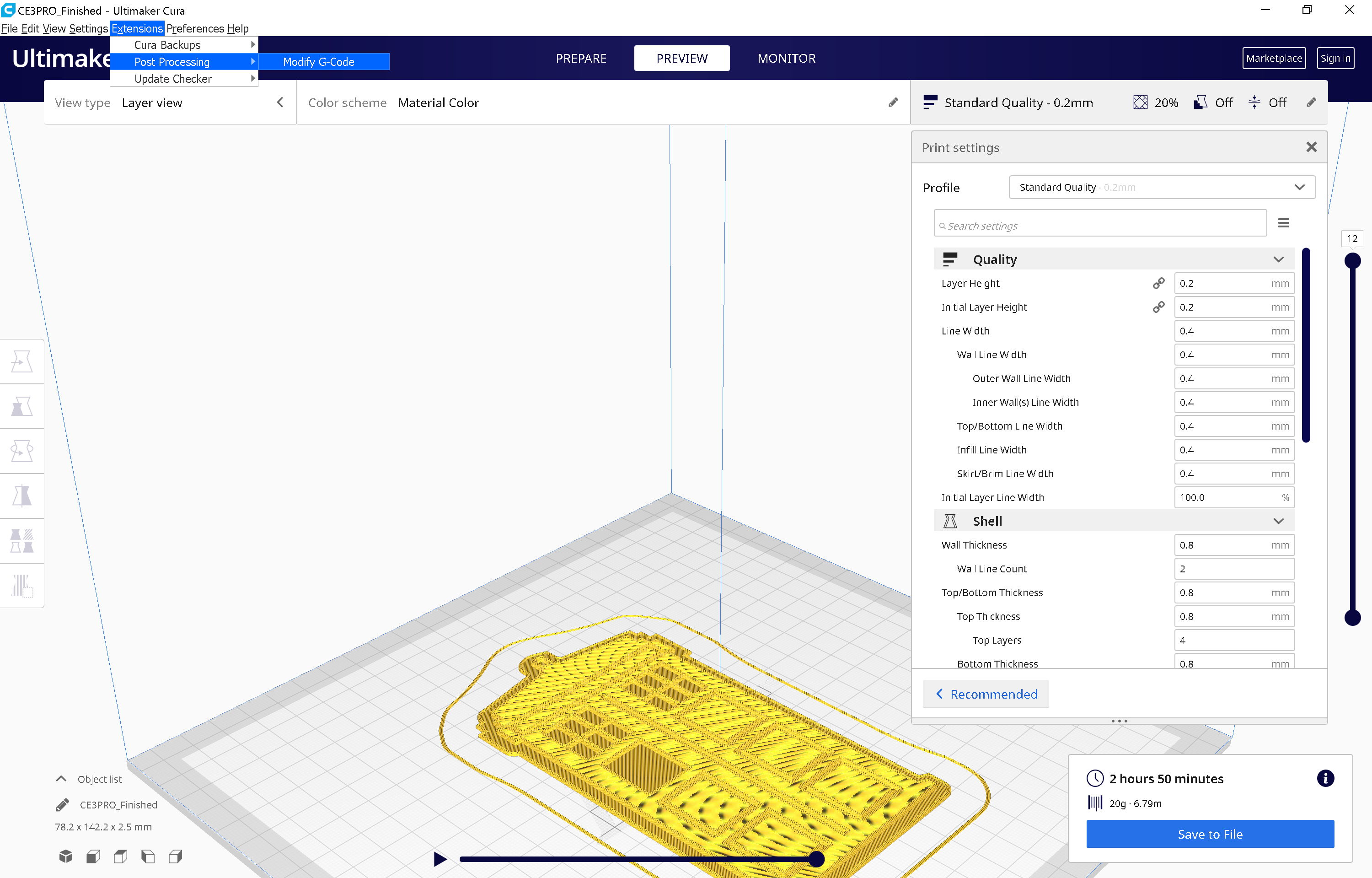Viewport: 1372px width, 878px height.
Task: Click the Print settings pencil edit icon
Action: pos(1311,101)
